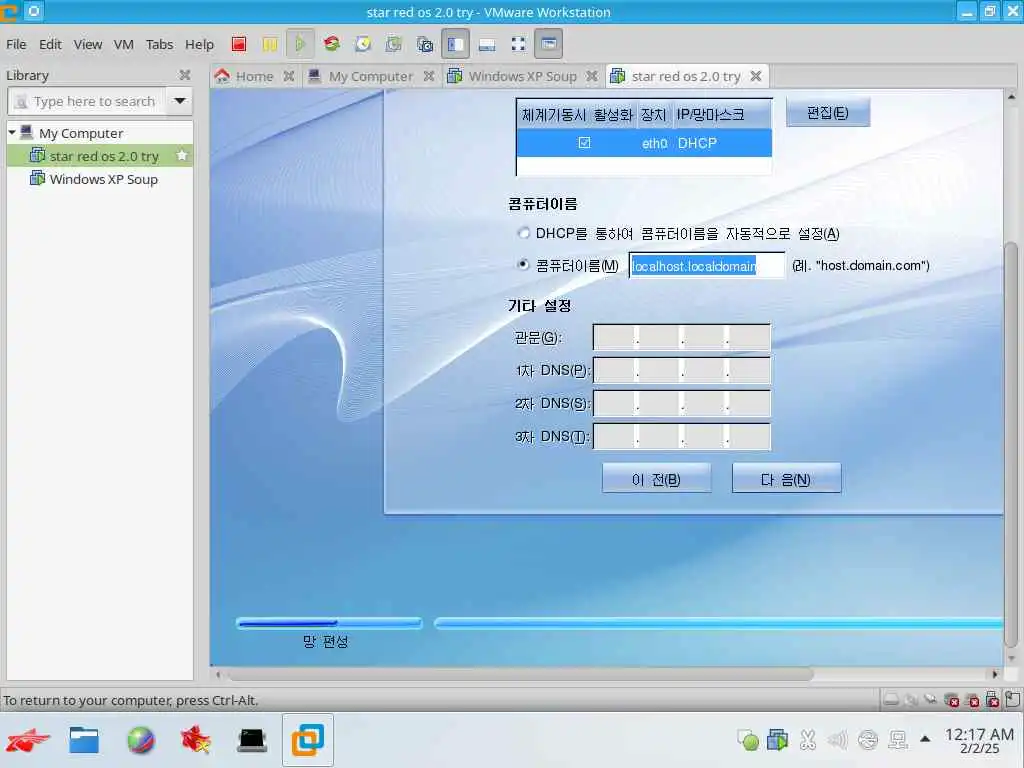Click the full screen mode icon
1024x768 pixels.
pos(519,44)
